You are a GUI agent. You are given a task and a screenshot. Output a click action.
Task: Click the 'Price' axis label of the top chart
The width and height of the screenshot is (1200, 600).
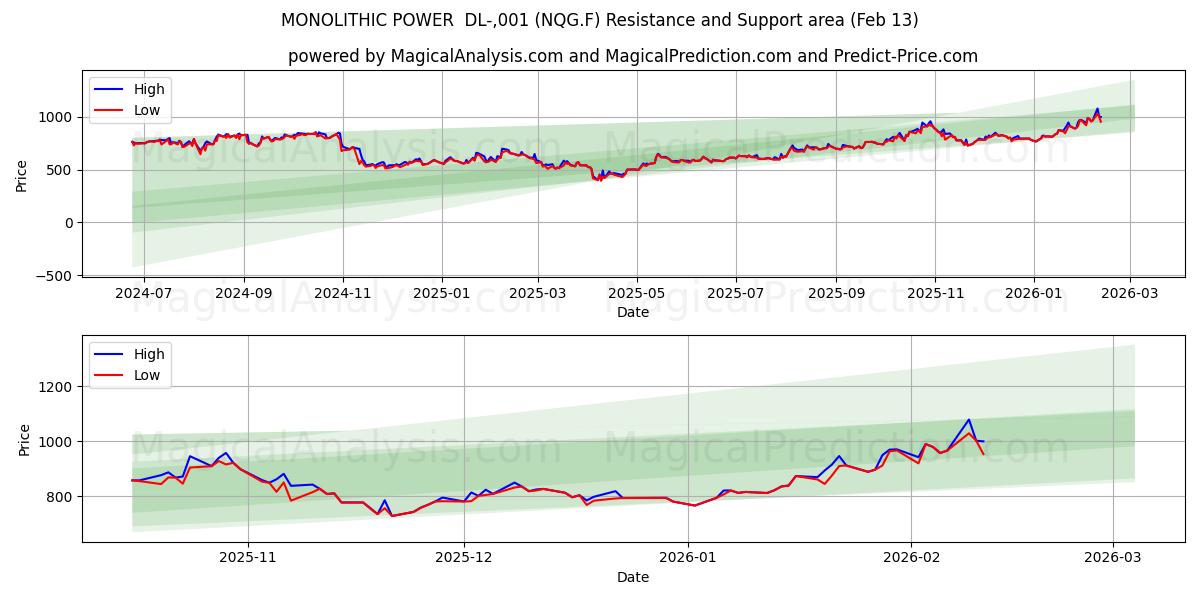coord(22,174)
